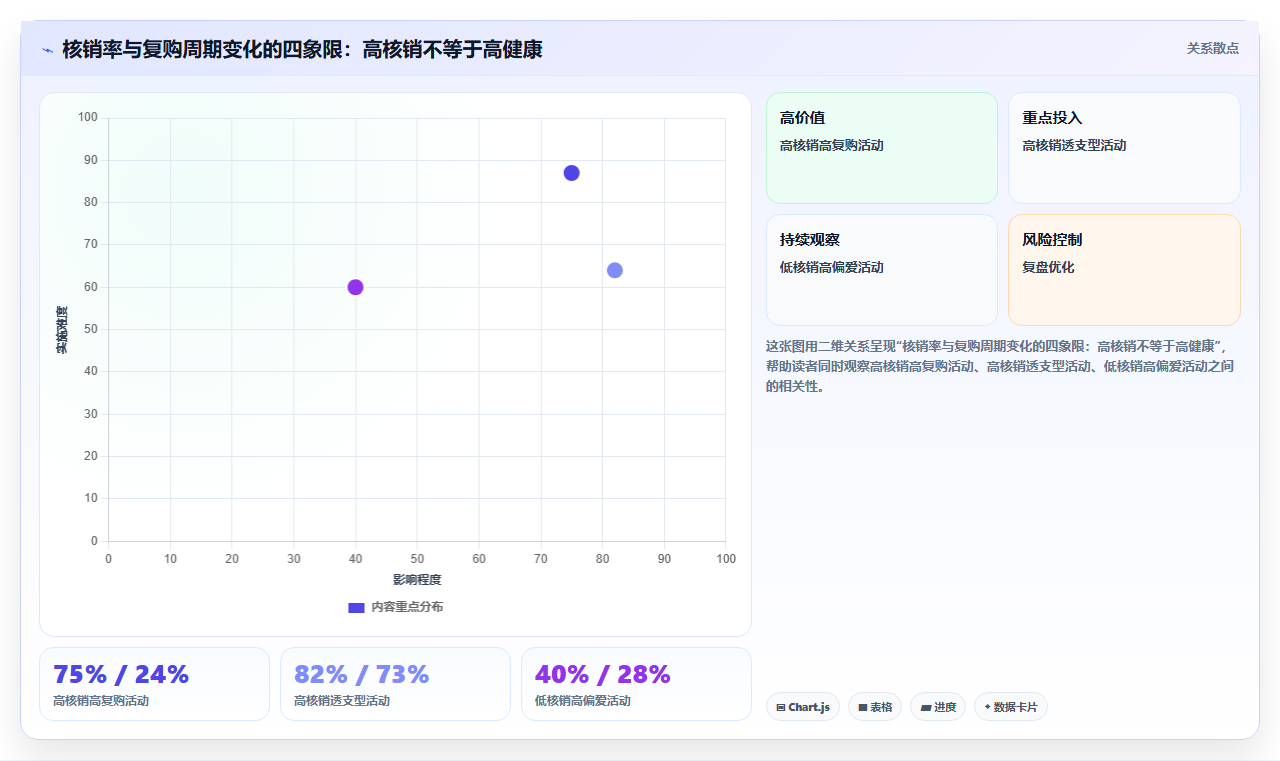This screenshot has width=1280, height=761.
Task: Click the 进度 tag
Action: (x=938, y=707)
